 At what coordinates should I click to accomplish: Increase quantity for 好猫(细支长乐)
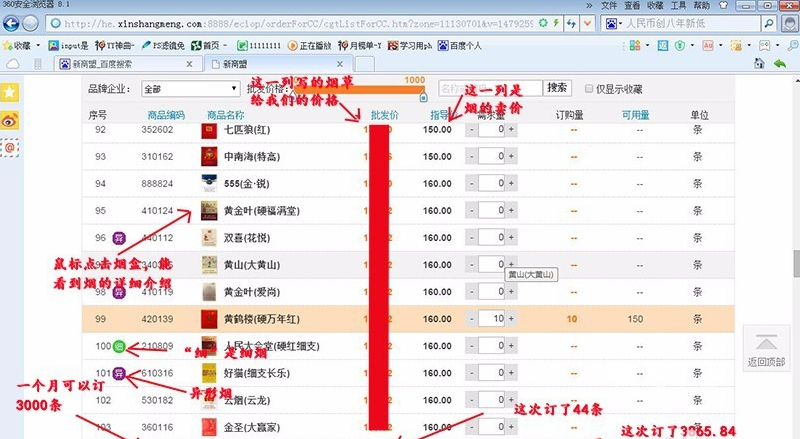pyautogui.click(x=511, y=373)
